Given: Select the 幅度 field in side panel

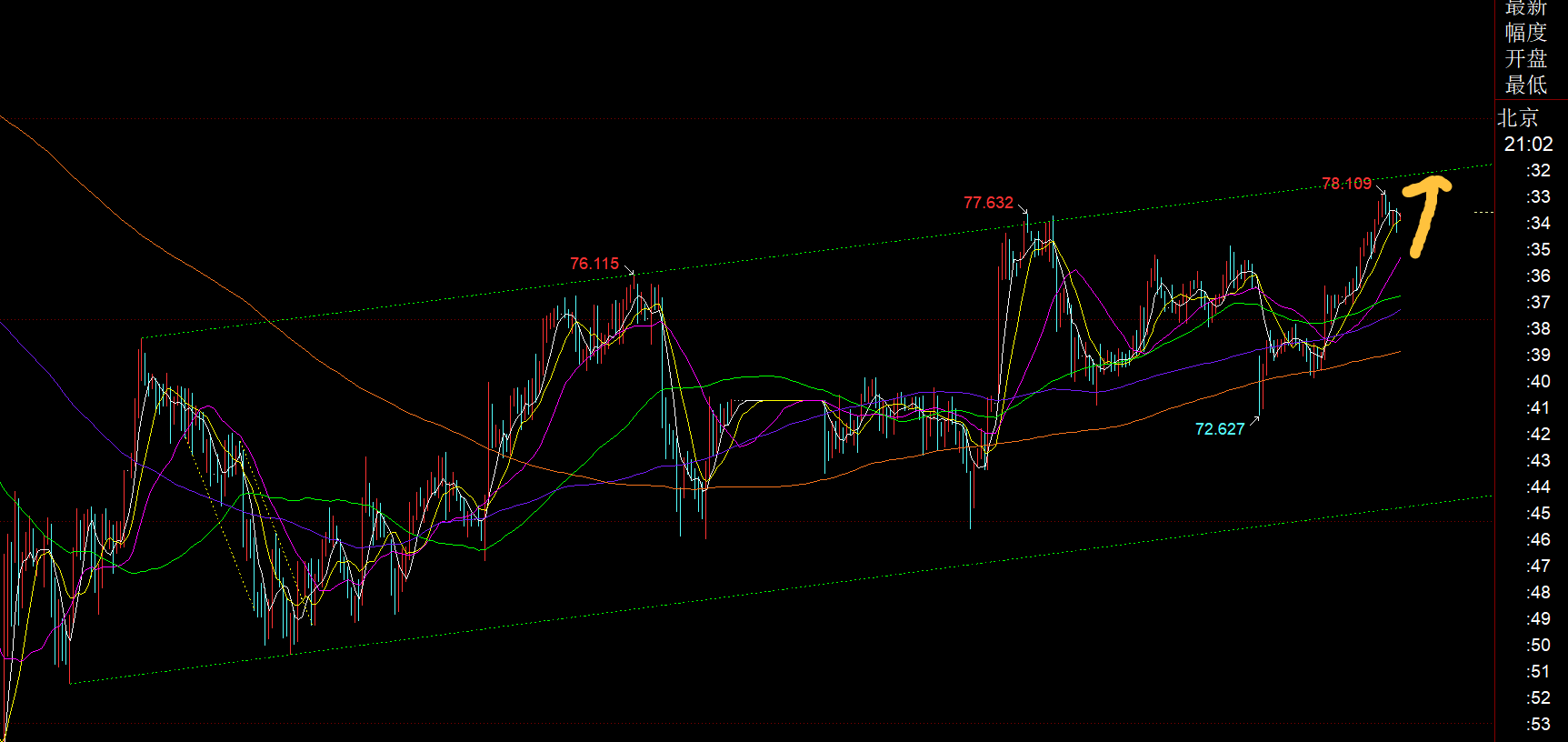Looking at the screenshot, I should coord(1525,33).
